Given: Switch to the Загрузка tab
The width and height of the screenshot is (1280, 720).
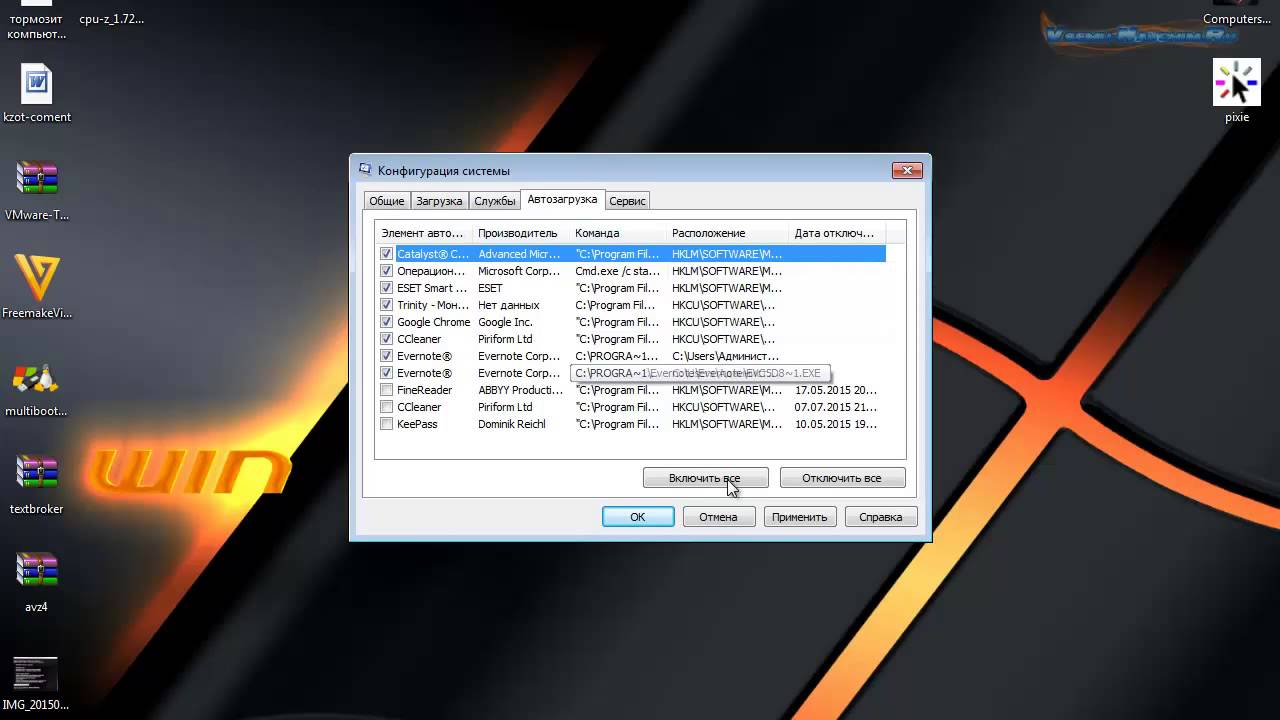Looking at the screenshot, I should point(439,201).
